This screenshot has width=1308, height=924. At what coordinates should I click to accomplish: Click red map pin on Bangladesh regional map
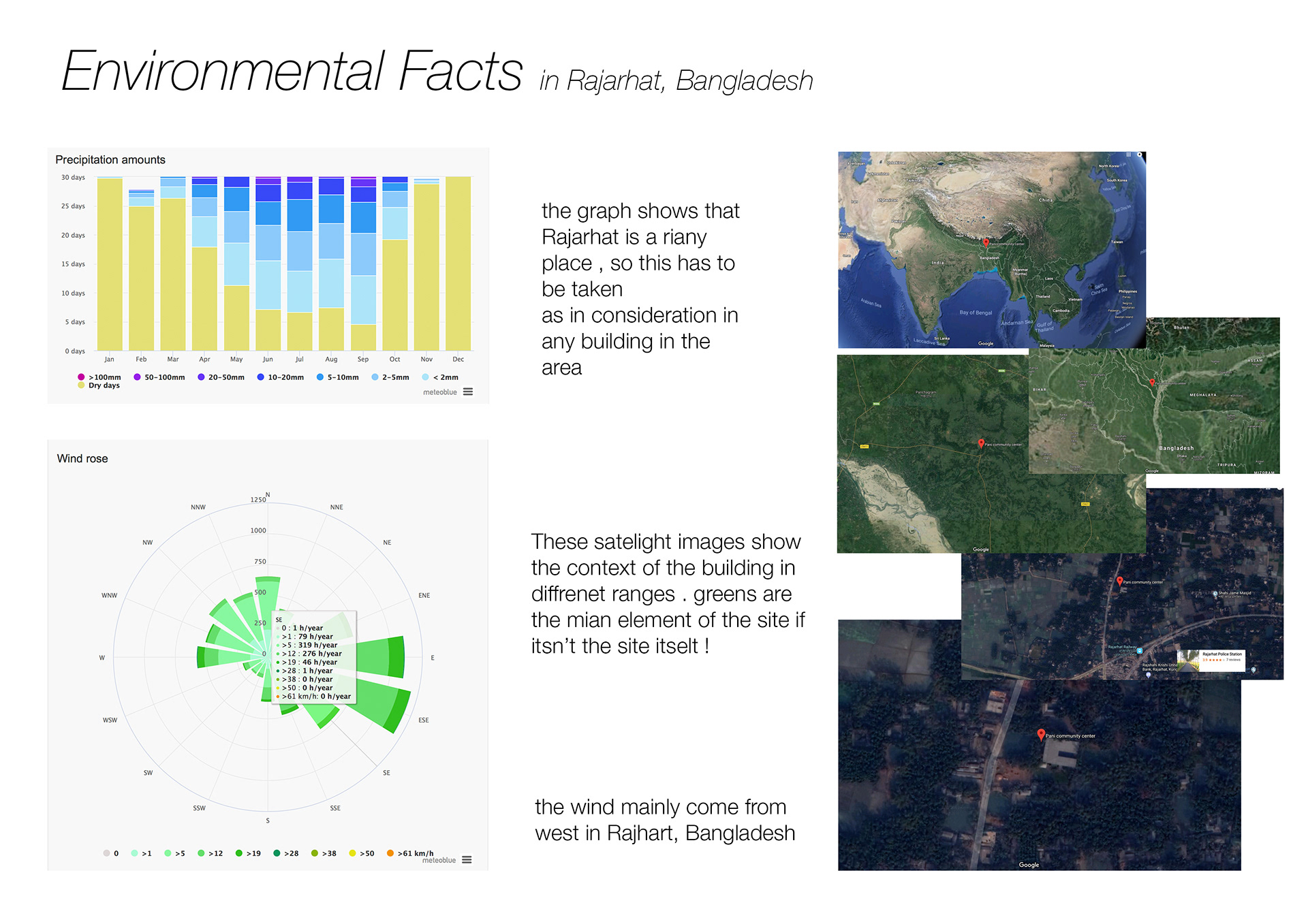tap(1152, 382)
